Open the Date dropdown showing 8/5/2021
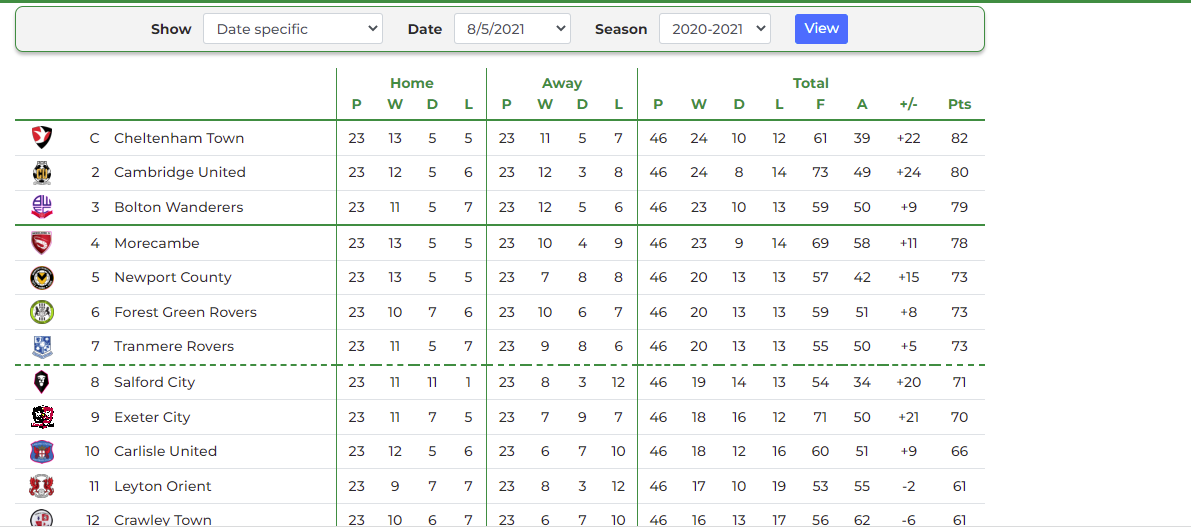Viewport: 1191px width, 529px height. pyautogui.click(x=512, y=29)
